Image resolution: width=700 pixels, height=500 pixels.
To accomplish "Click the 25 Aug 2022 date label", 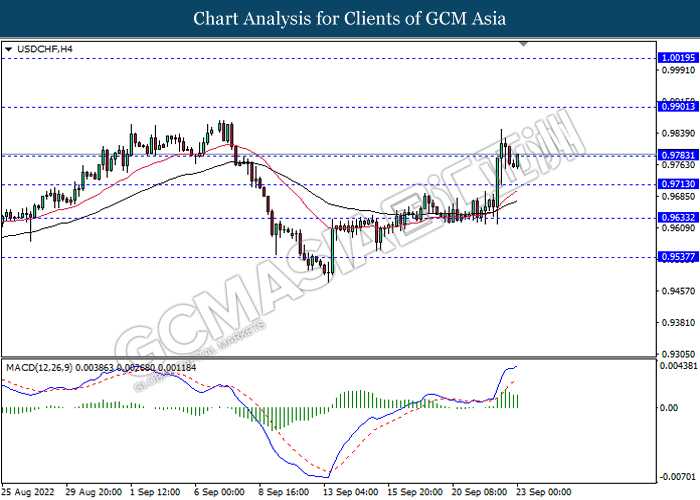I will click(29, 492).
